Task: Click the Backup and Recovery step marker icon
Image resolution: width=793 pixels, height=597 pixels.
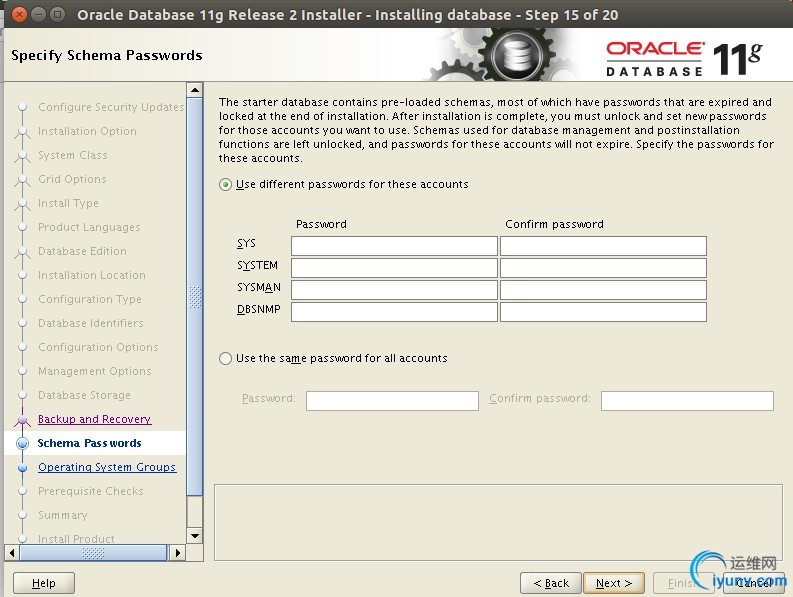Action: pyautogui.click(x=22, y=420)
